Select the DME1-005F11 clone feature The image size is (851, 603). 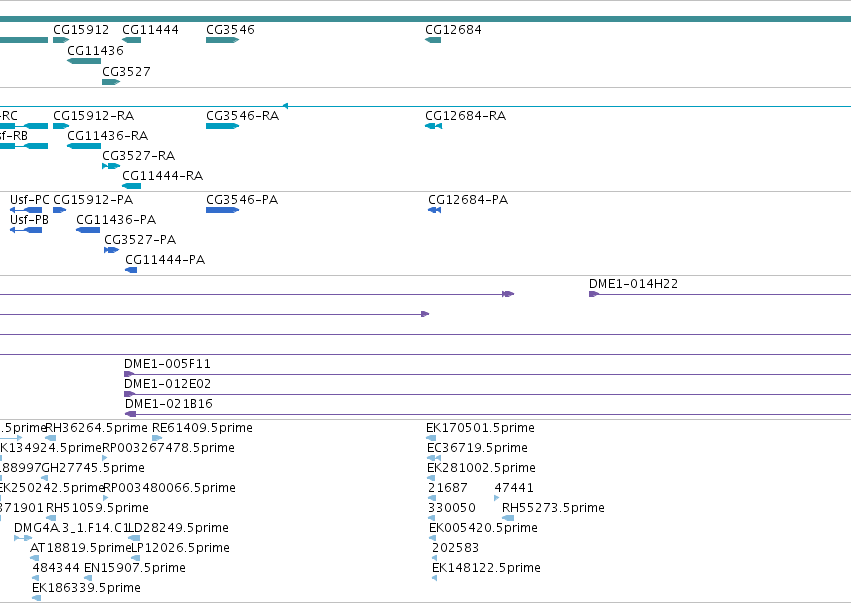pos(487,374)
